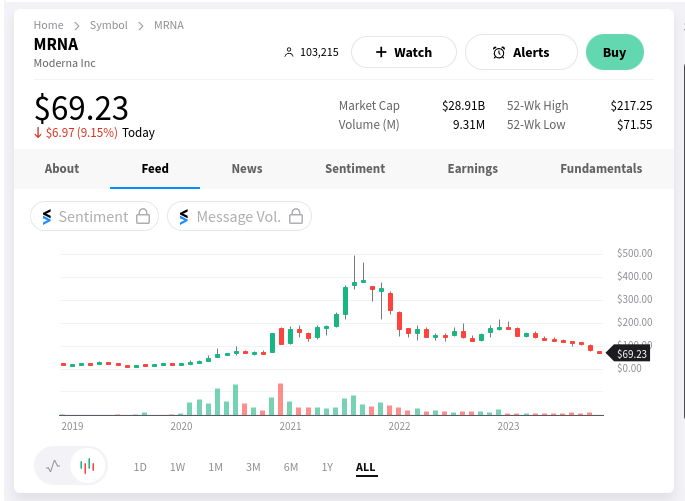This screenshot has width=685, height=501.
Task: Select the ALL time range
Action: [366, 467]
